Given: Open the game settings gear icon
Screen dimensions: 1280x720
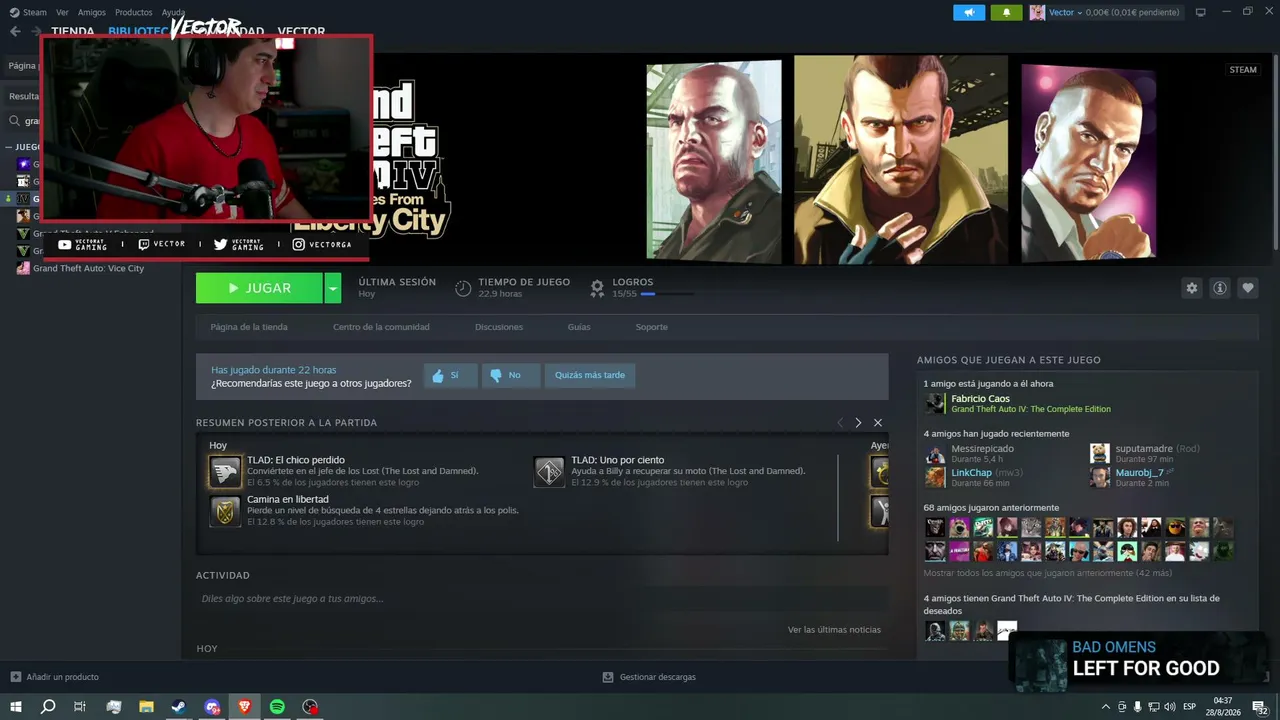Looking at the screenshot, I should [x=1191, y=288].
